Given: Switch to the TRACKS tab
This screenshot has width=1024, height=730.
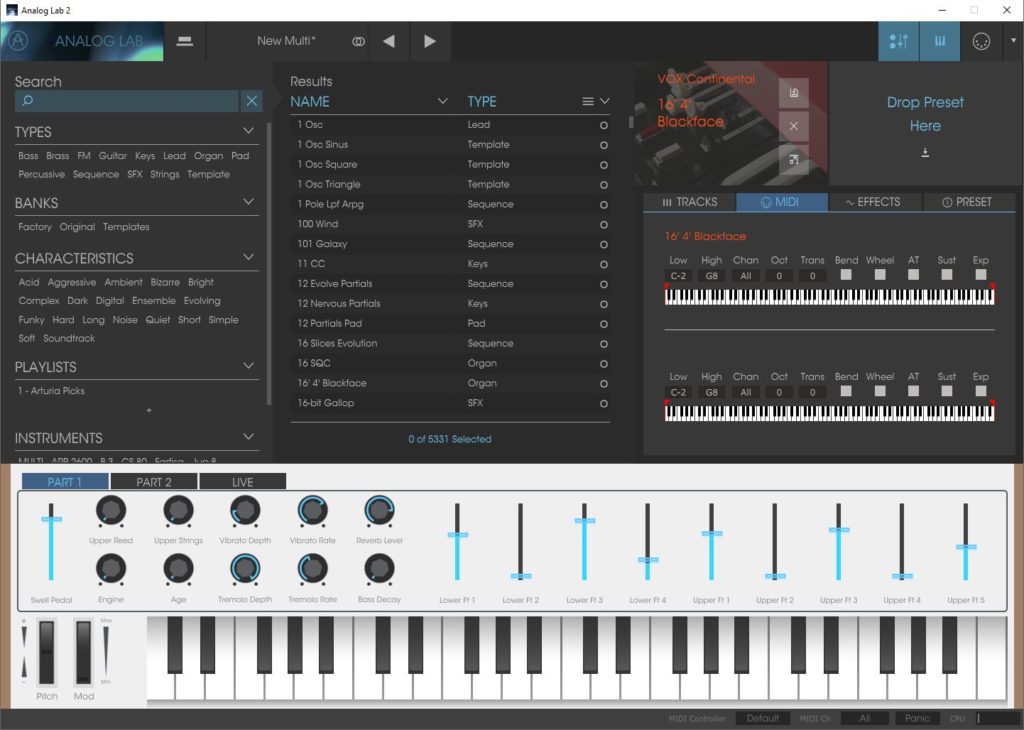Looking at the screenshot, I should point(690,202).
